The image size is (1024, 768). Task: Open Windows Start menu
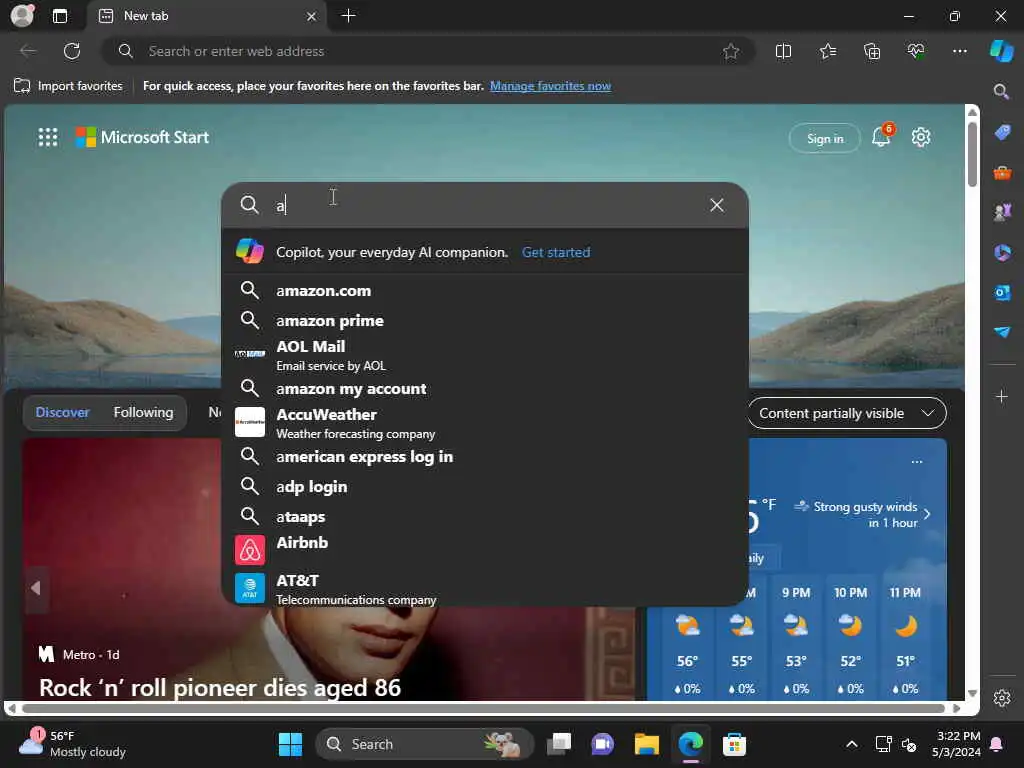tap(290, 744)
